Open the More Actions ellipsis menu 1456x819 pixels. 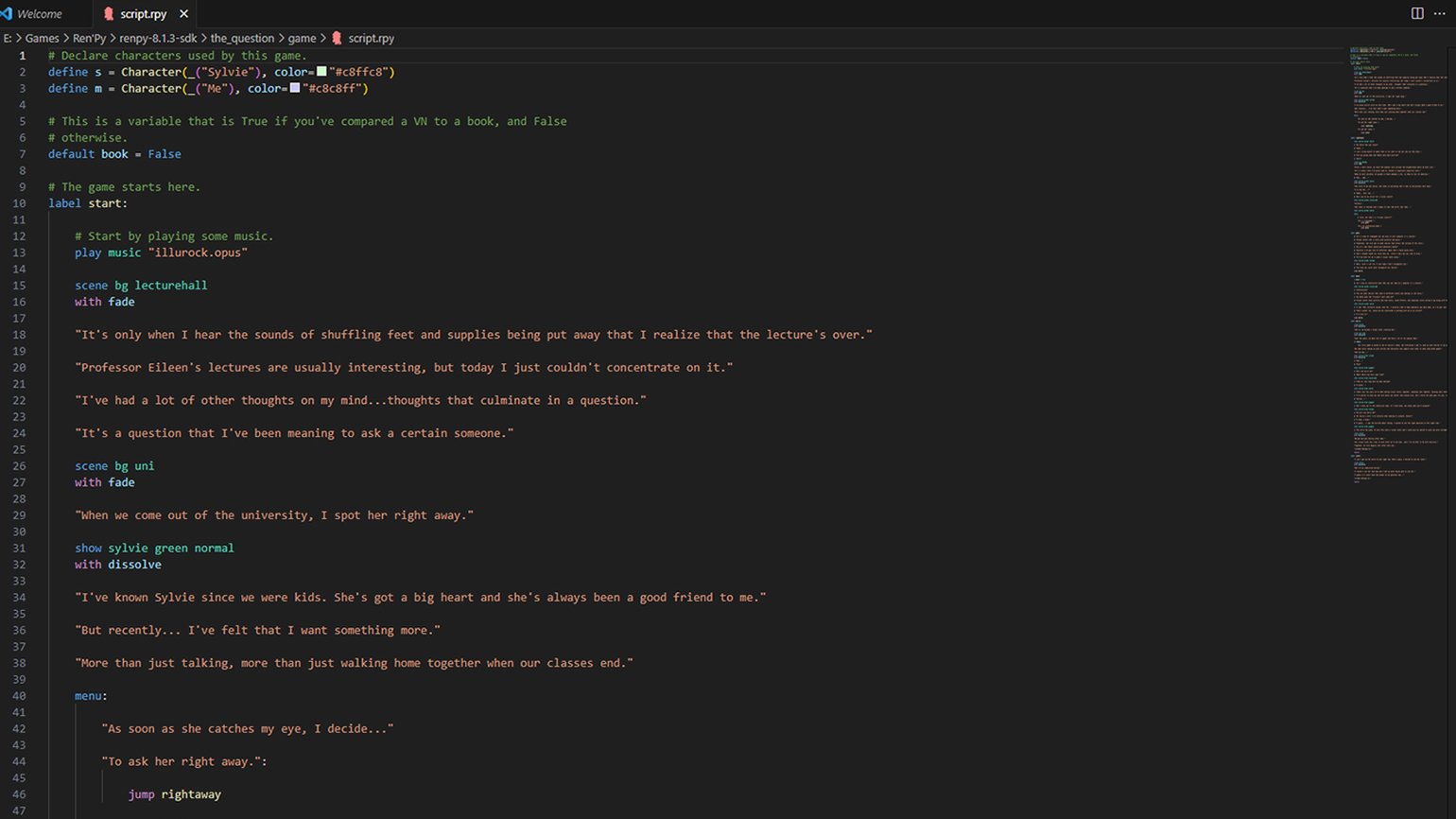click(x=1439, y=13)
